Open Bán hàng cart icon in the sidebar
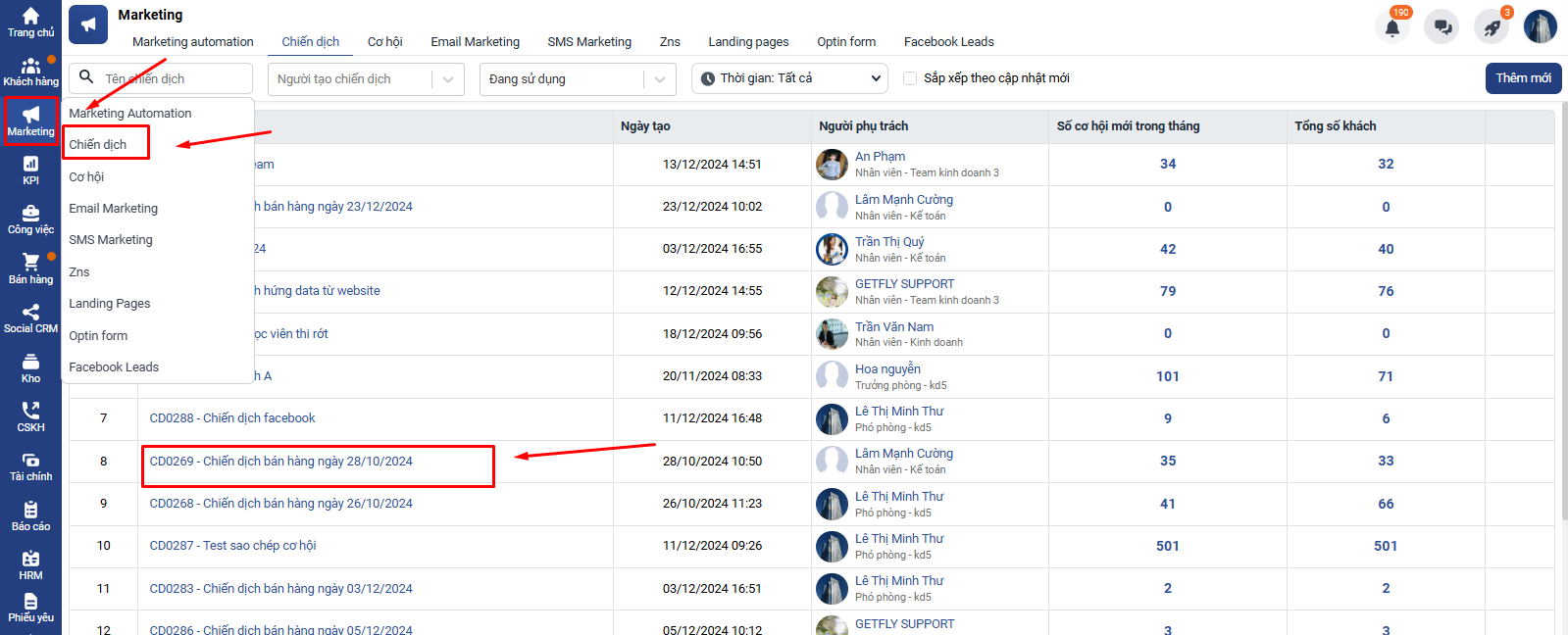 (x=30, y=269)
